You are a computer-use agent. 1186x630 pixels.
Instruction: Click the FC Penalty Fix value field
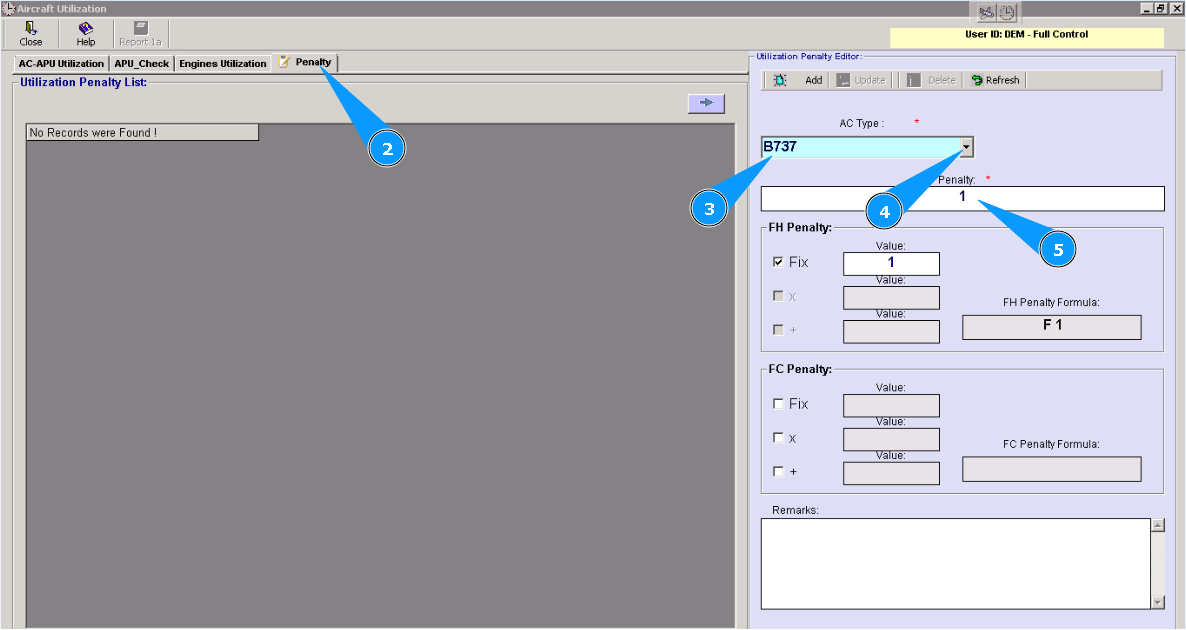(x=891, y=405)
